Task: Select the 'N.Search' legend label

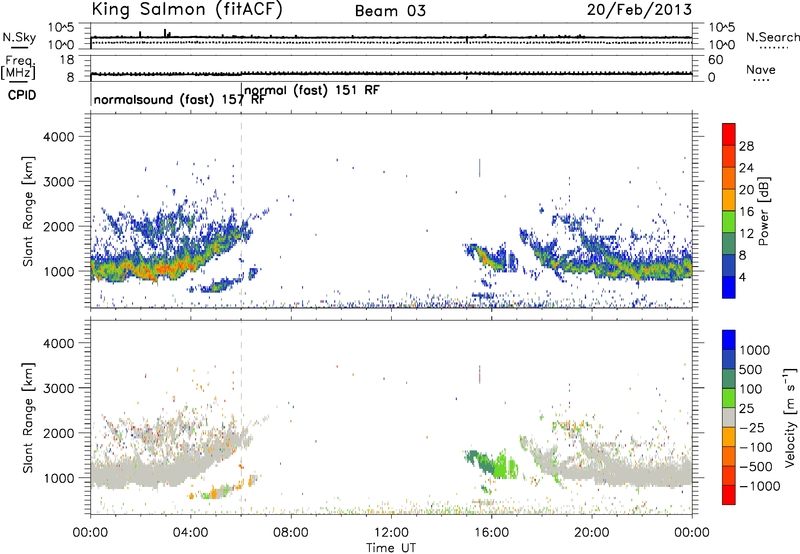Action: (x=773, y=37)
